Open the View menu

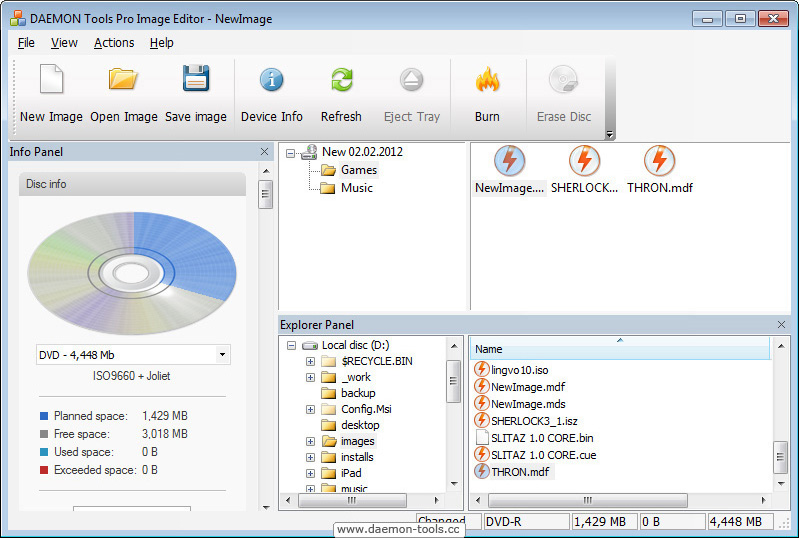[x=64, y=43]
